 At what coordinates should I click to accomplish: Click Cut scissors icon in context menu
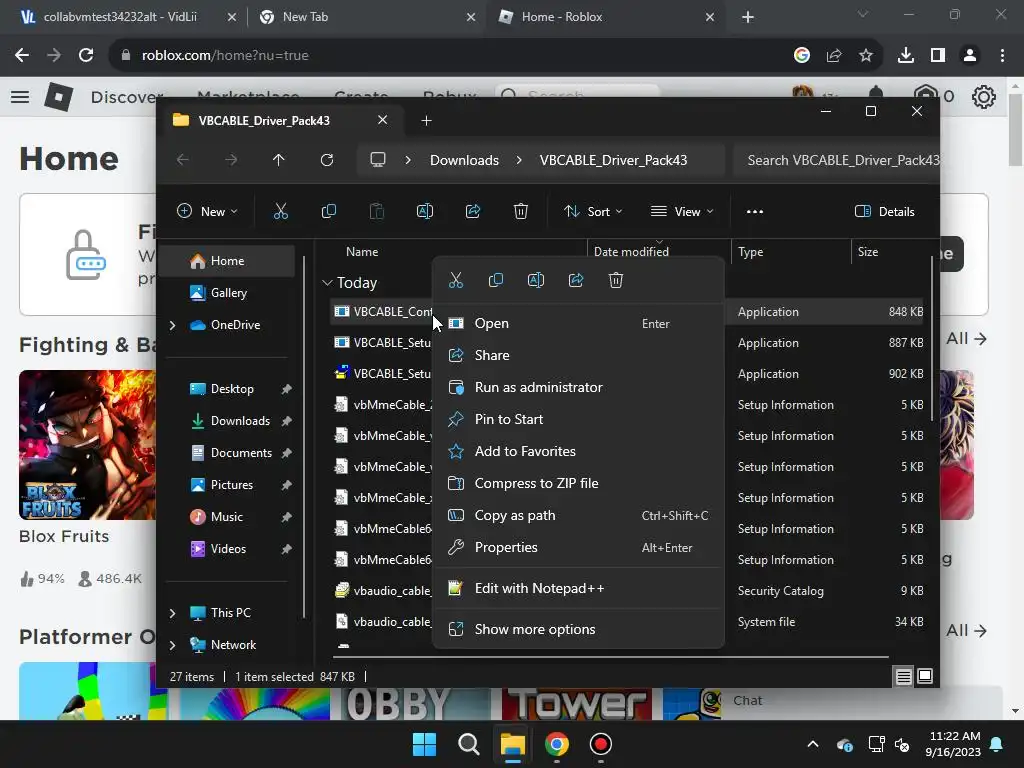(x=456, y=280)
